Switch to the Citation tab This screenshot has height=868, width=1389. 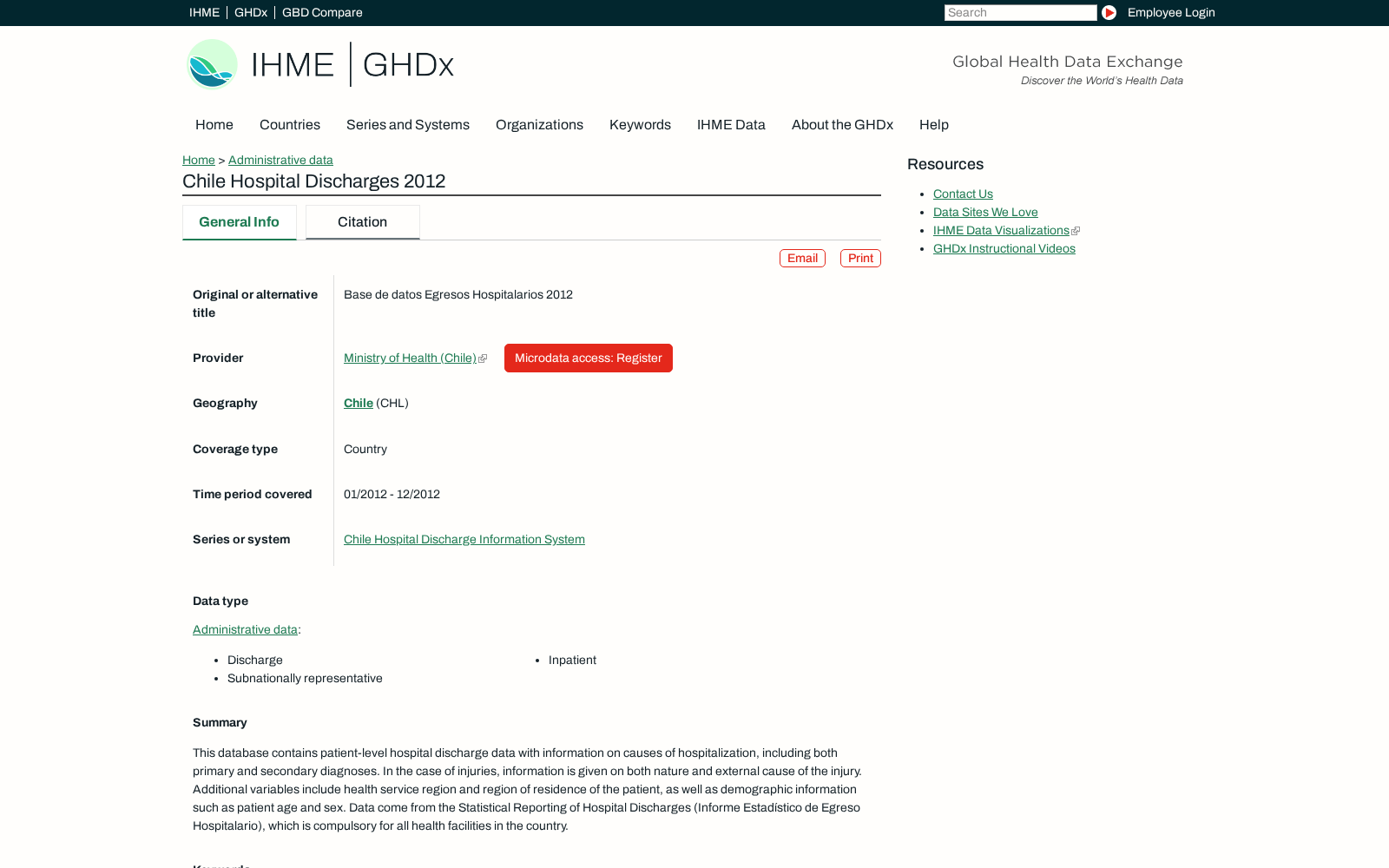click(363, 222)
